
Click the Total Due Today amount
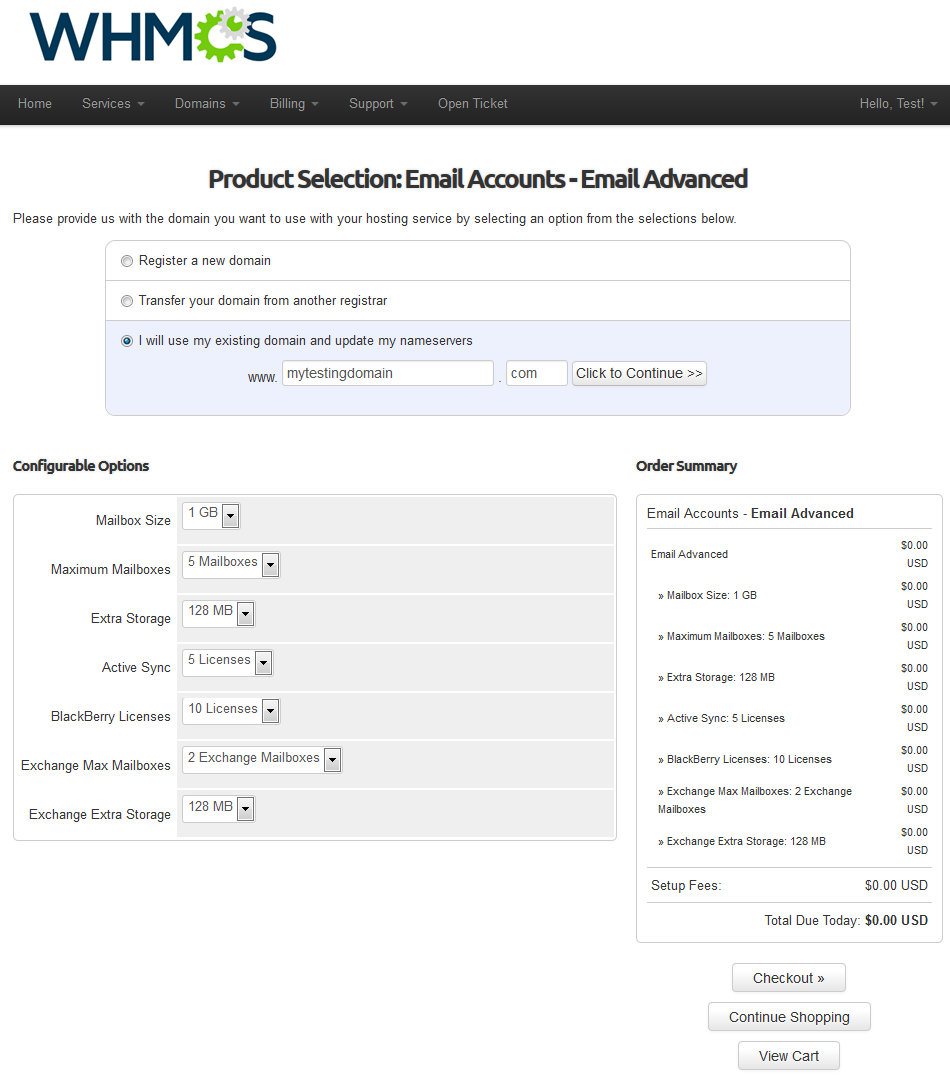tap(896, 920)
